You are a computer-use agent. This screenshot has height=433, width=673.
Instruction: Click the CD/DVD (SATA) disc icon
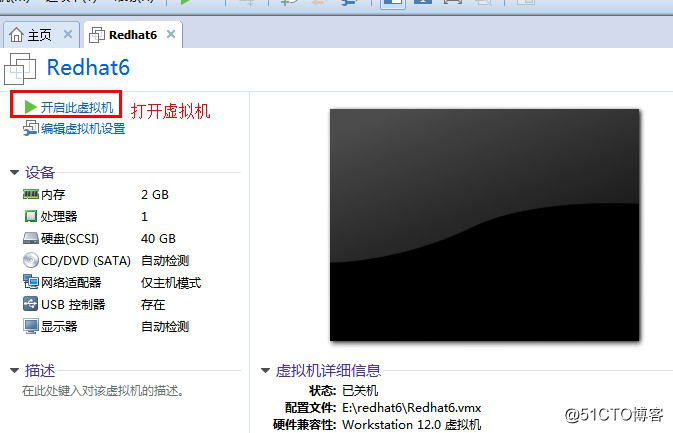(30, 260)
